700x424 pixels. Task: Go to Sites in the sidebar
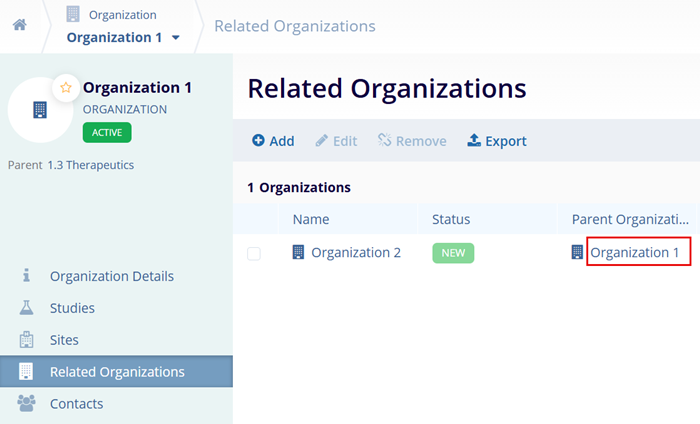click(64, 340)
